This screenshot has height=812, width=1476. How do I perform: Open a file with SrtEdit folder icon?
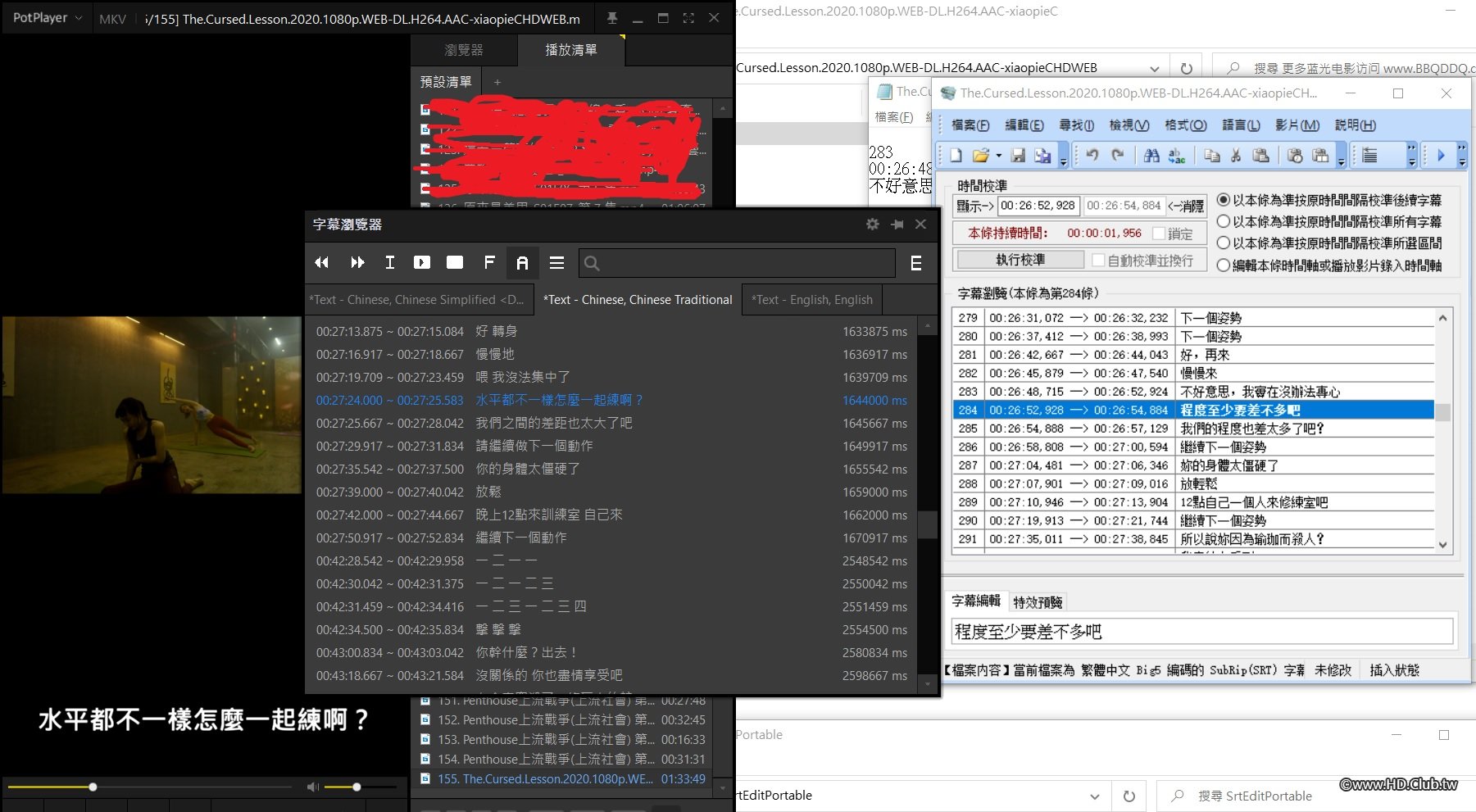(980, 155)
